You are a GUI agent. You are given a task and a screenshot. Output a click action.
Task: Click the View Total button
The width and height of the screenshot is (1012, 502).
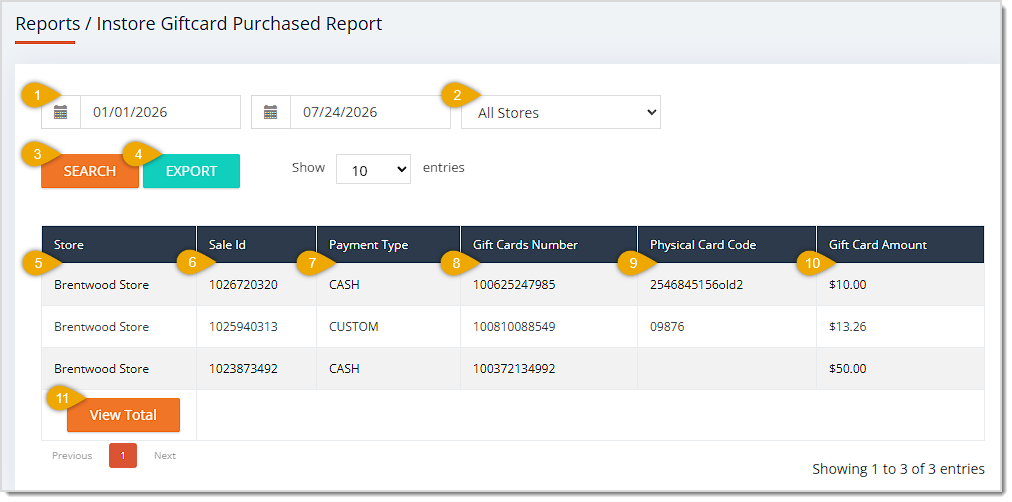(x=123, y=415)
